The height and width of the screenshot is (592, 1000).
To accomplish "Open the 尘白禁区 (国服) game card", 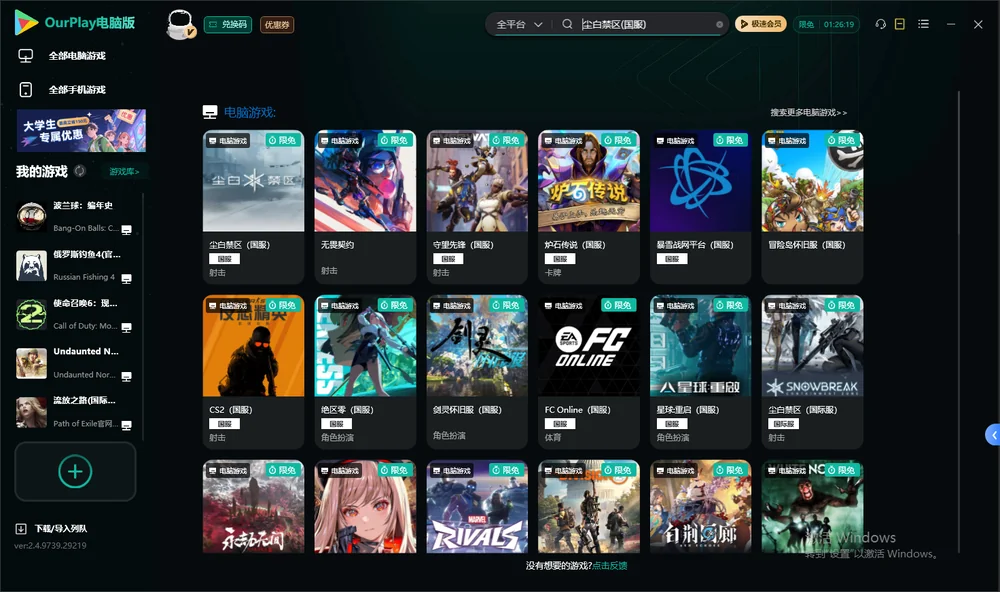I will click(253, 207).
